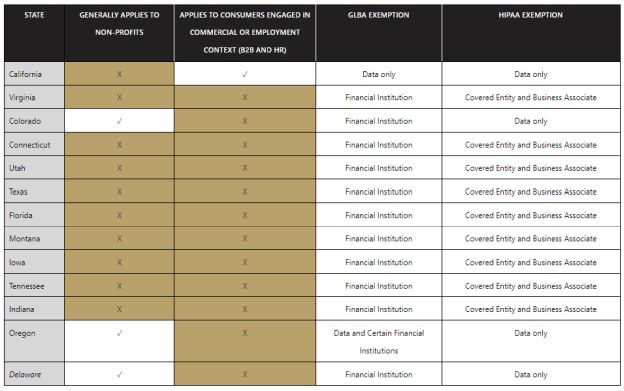Screen dimensions: 624x391
Task: Click the Delaware row label
Action: coord(25,374)
